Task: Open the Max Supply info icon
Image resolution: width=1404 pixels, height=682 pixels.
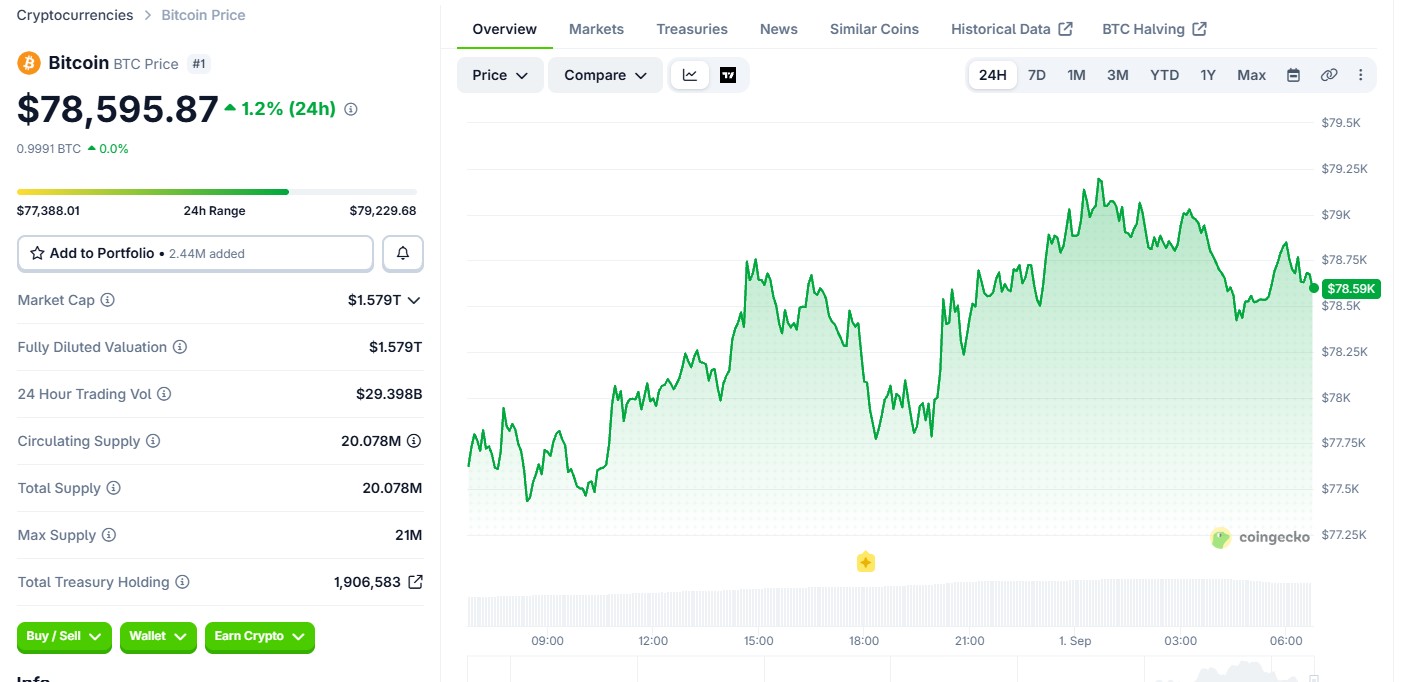Action: (109, 535)
